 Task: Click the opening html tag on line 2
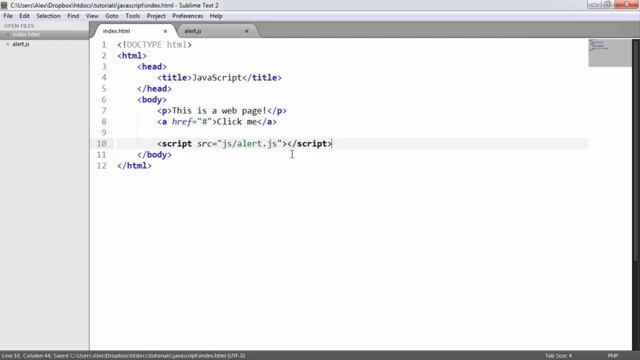132,56
